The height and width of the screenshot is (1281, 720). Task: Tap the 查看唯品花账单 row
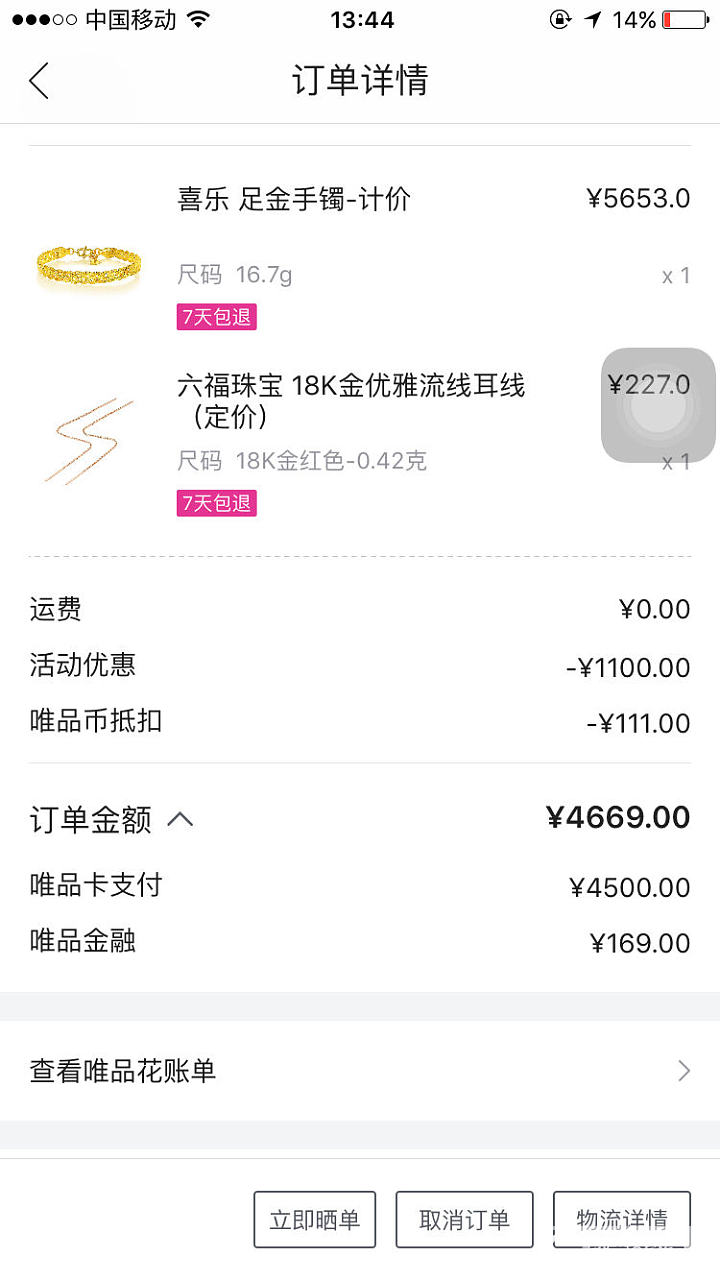pos(360,1071)
